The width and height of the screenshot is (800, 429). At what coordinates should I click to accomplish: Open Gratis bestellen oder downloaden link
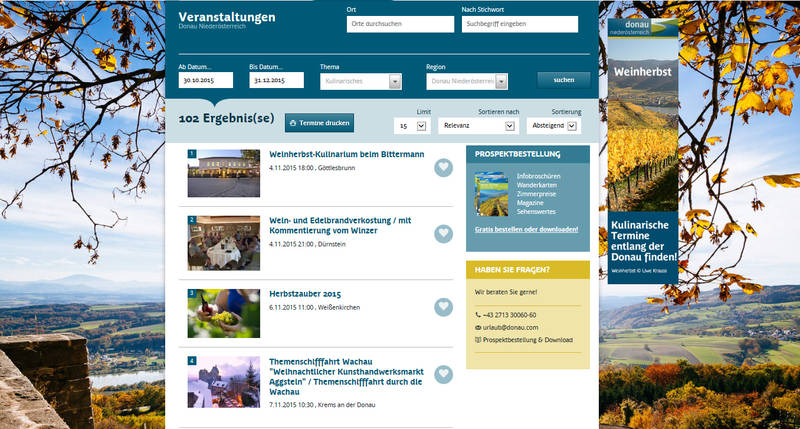(x=526, y=229)
